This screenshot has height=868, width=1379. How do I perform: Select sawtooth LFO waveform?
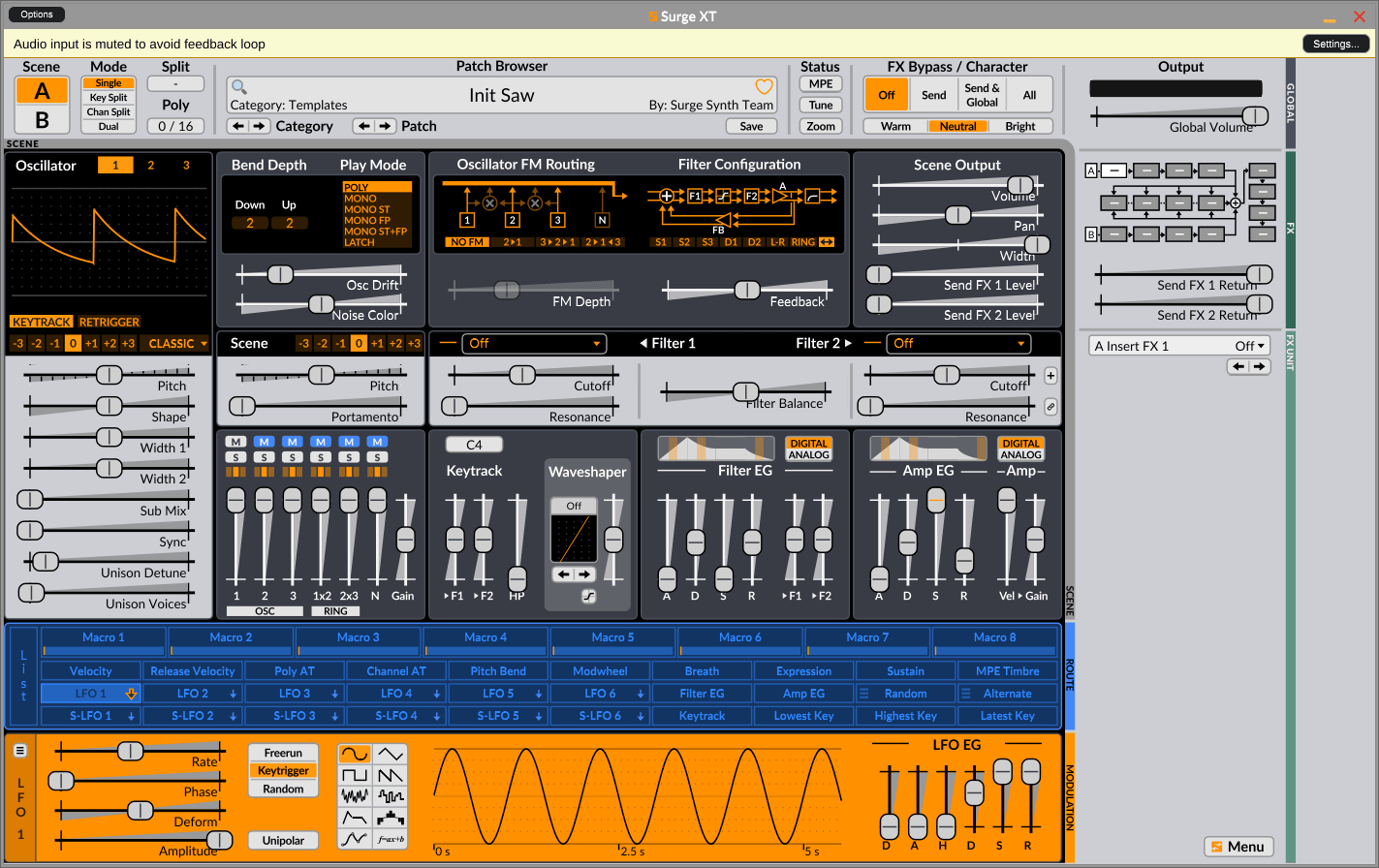tap(391, 775)
